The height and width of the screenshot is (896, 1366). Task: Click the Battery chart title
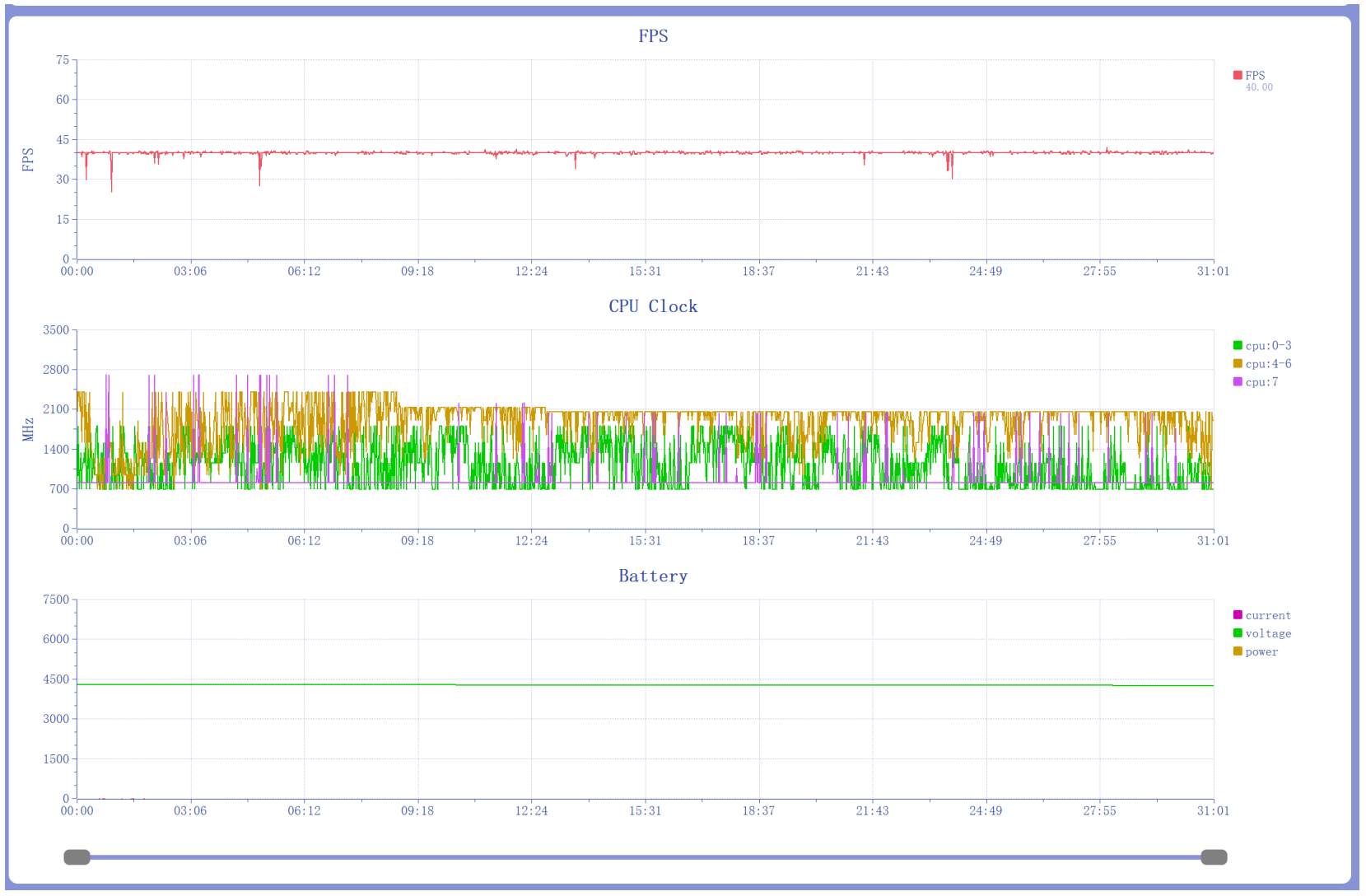pyautogui.click(x=653, y=576)
